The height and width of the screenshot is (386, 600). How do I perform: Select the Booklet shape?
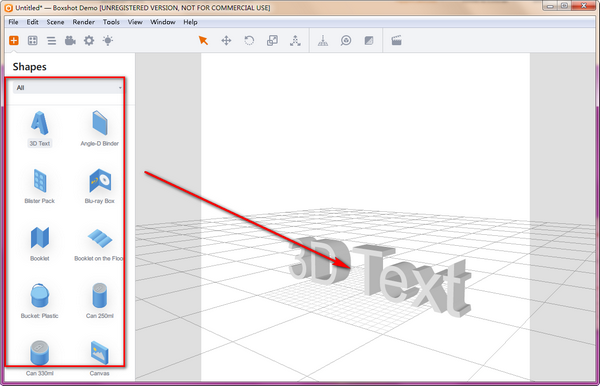40,244
